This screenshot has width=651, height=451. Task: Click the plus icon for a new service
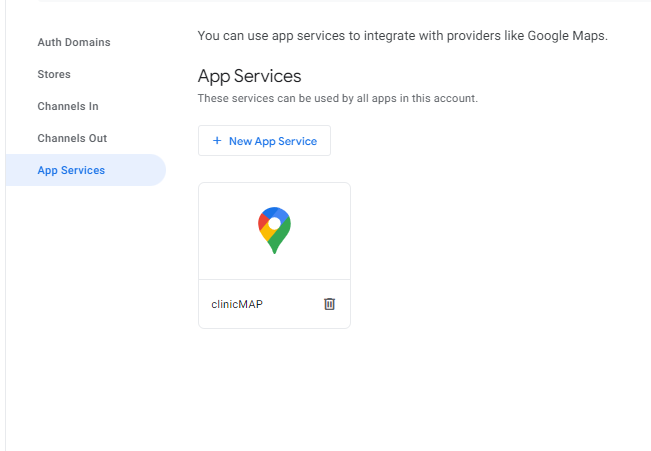(x=217, y=141)
